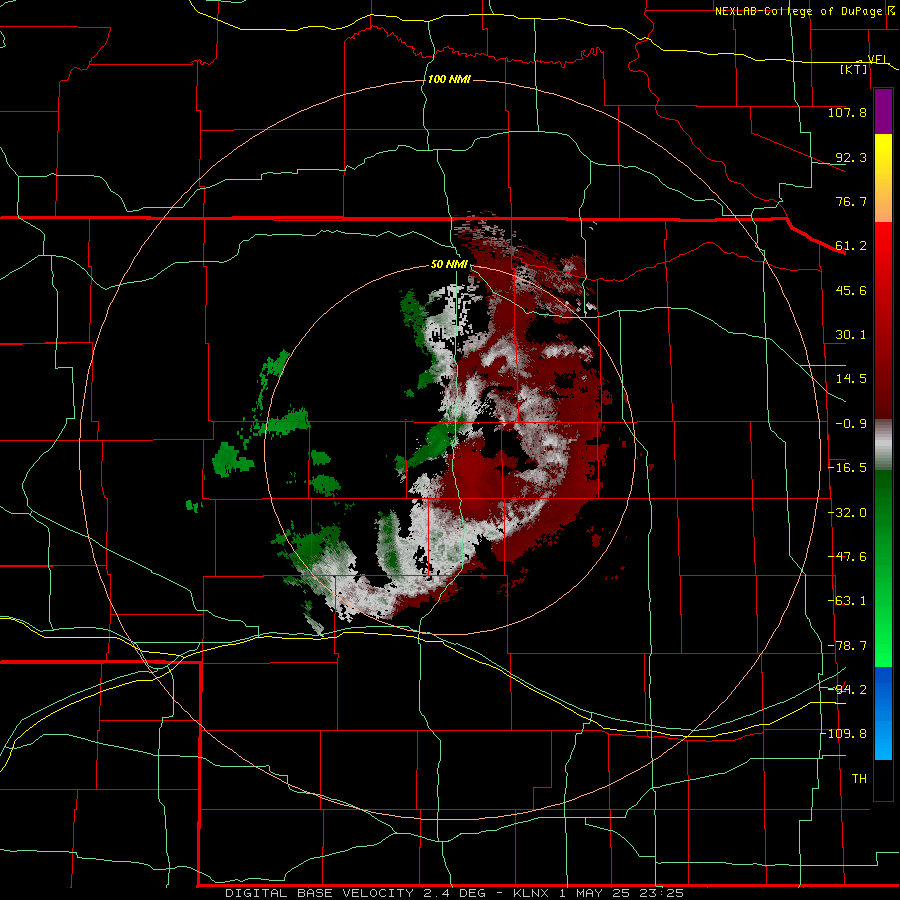Click the 76.7 value on the velocity scale
The height and width of the screenshot is (900, 900).
pos(851,201)
